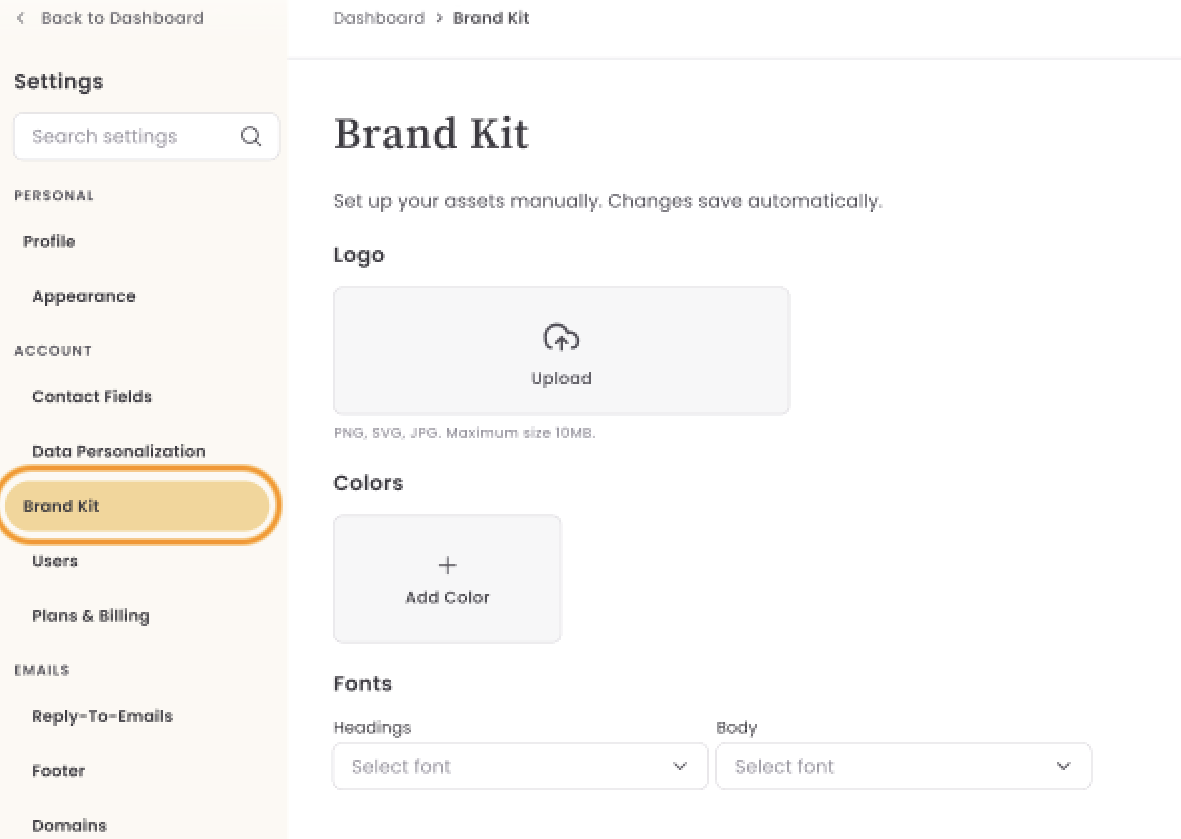Click the Dashboard breadcrumb link
Screen dimensions: 1181x839
coord(380,18)
